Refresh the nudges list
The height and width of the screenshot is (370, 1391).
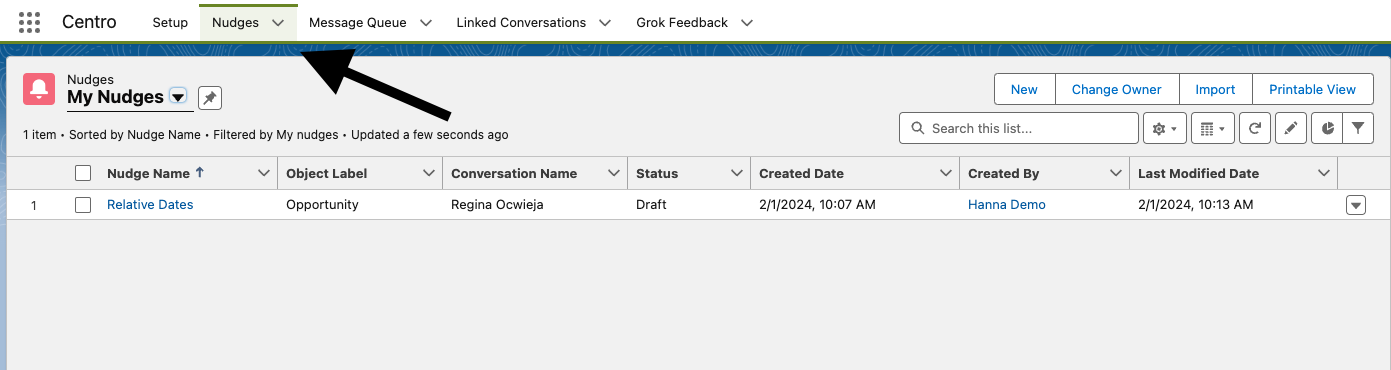(1254, 128)
